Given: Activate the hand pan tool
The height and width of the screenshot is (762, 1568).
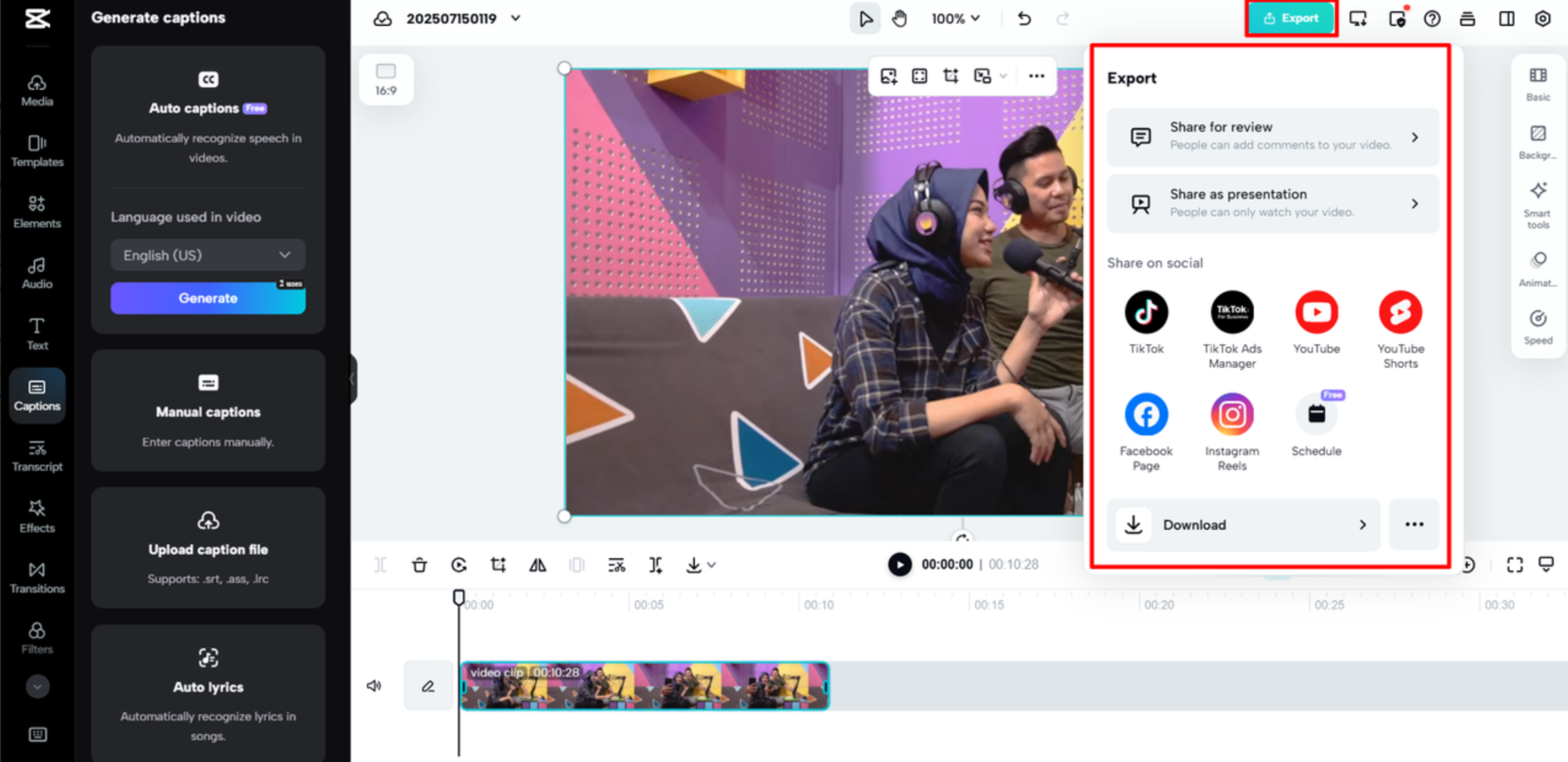Looking at the screenshot, I should pyautogui.click(x=899, y=19).
